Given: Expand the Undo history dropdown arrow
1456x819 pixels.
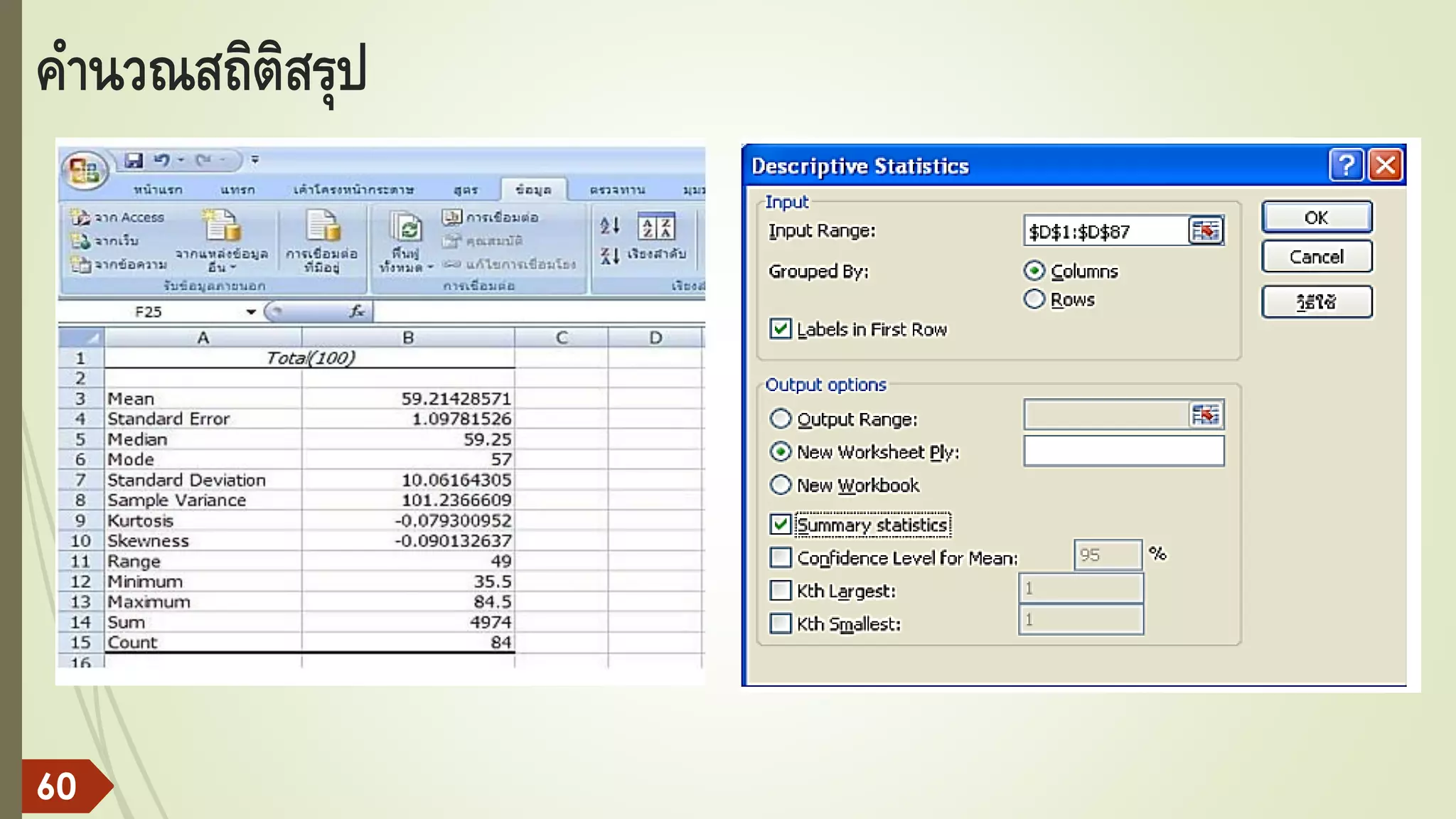Looking at the screenshot, I should 181,161.
